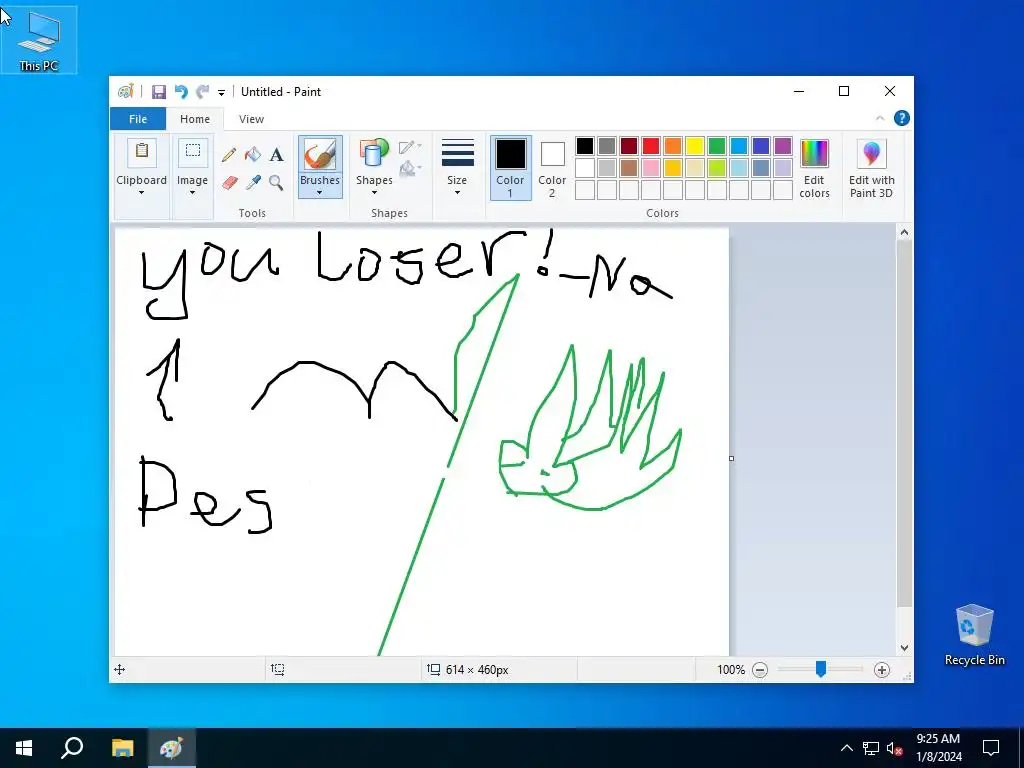Viewport: 1024px width, 768px height.
Task: Select the Pencil tool
Action: (x=229, y=155)
